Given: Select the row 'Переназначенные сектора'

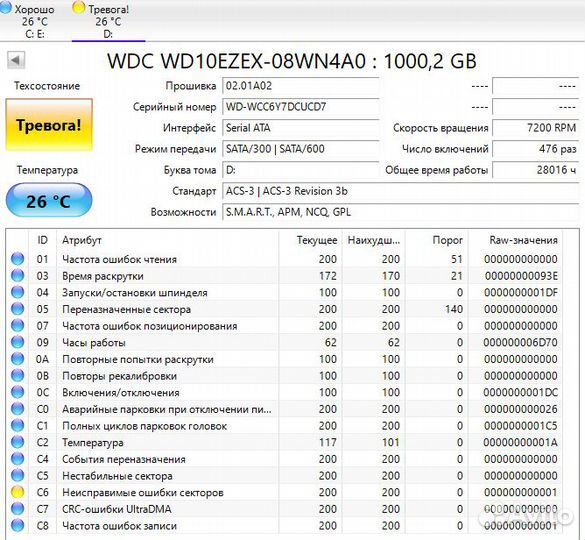Looking at the screenshot, I should (285, 309).
